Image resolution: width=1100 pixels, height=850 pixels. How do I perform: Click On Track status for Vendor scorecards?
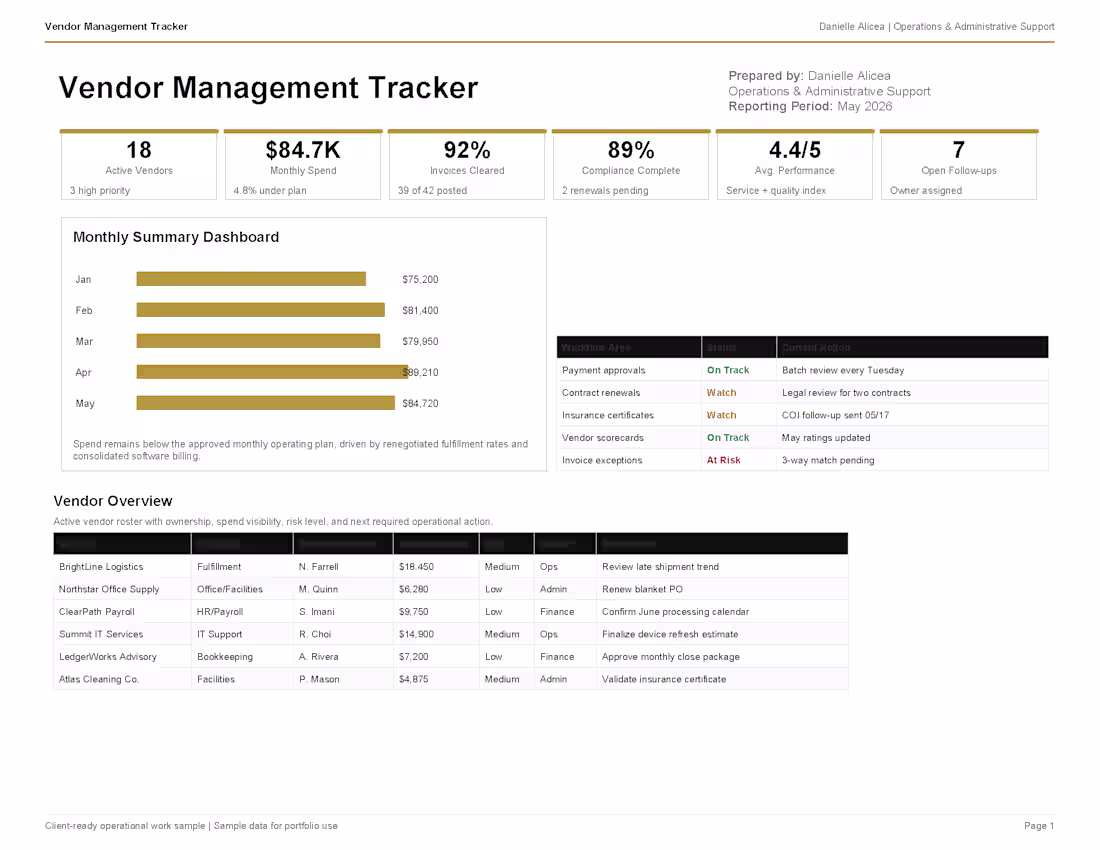point(727,438)
